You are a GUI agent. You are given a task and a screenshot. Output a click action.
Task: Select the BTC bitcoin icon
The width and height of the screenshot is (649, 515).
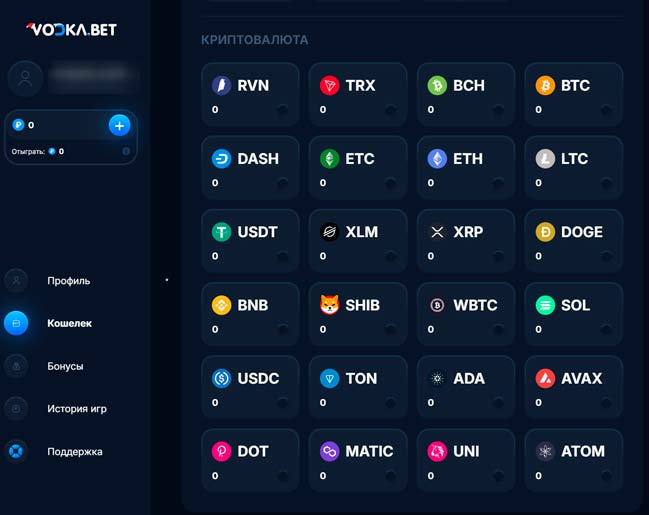tap(545, 86)
